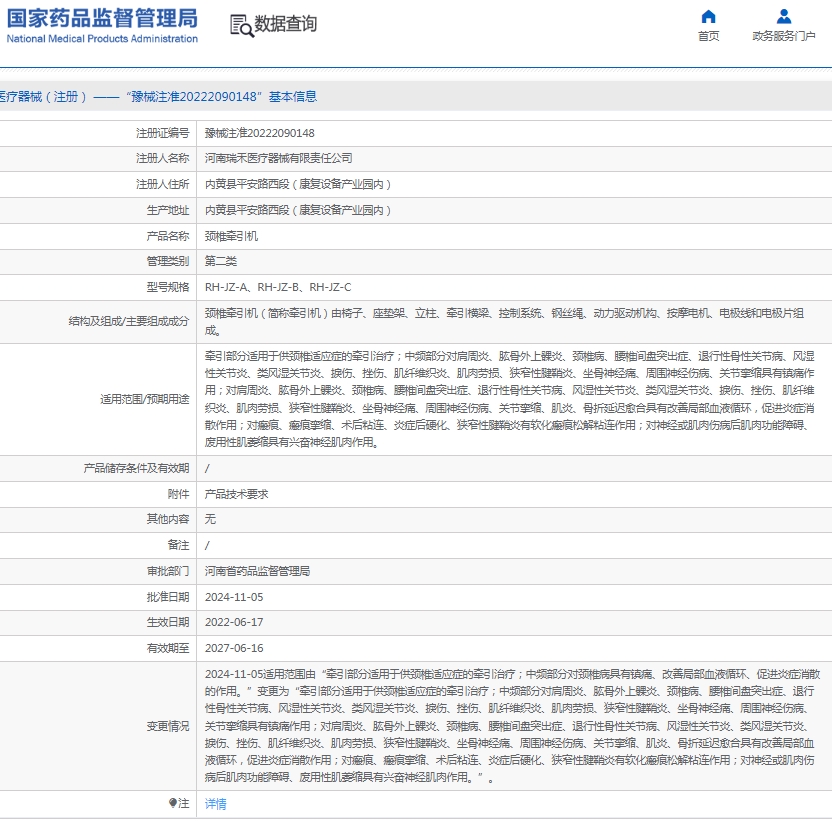This screenshot has width=832, height=824.
Task: Click the change record starting 2024-11-05适用范围由
Action: (x=513, y=726)
